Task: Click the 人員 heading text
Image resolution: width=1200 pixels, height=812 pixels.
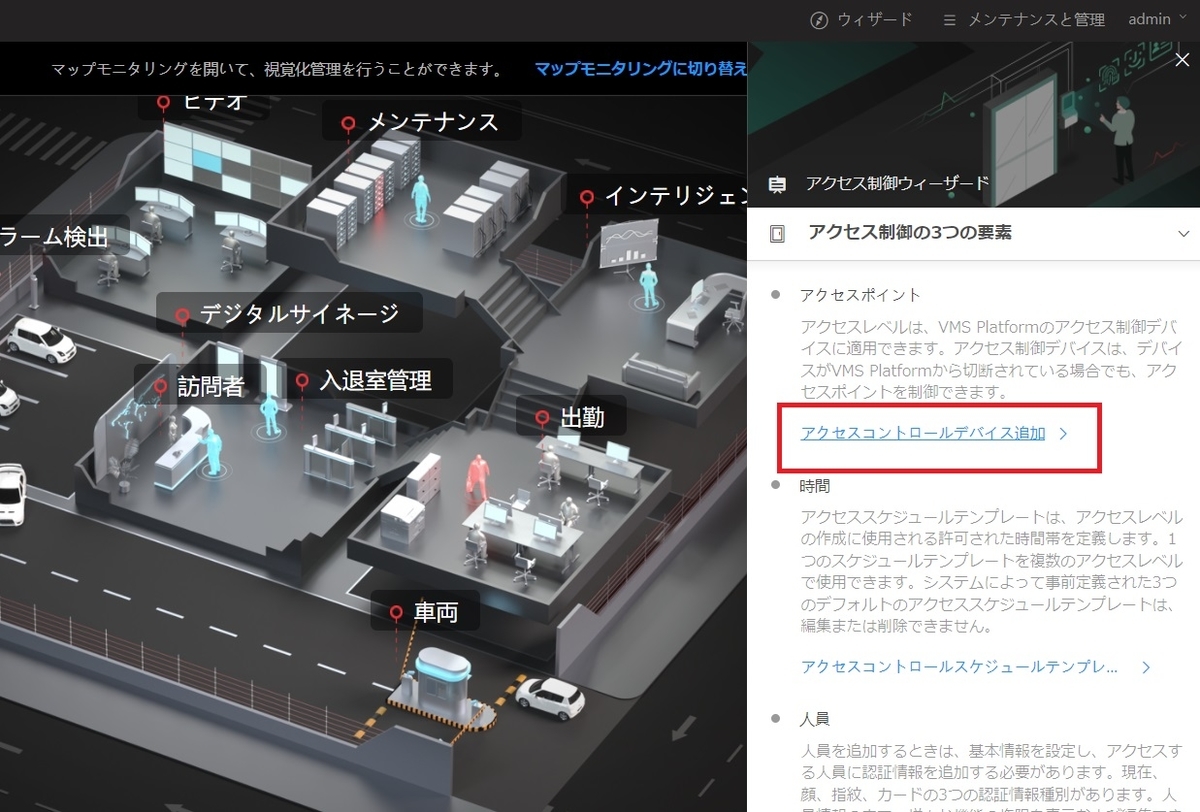Action: coord(815,719)
